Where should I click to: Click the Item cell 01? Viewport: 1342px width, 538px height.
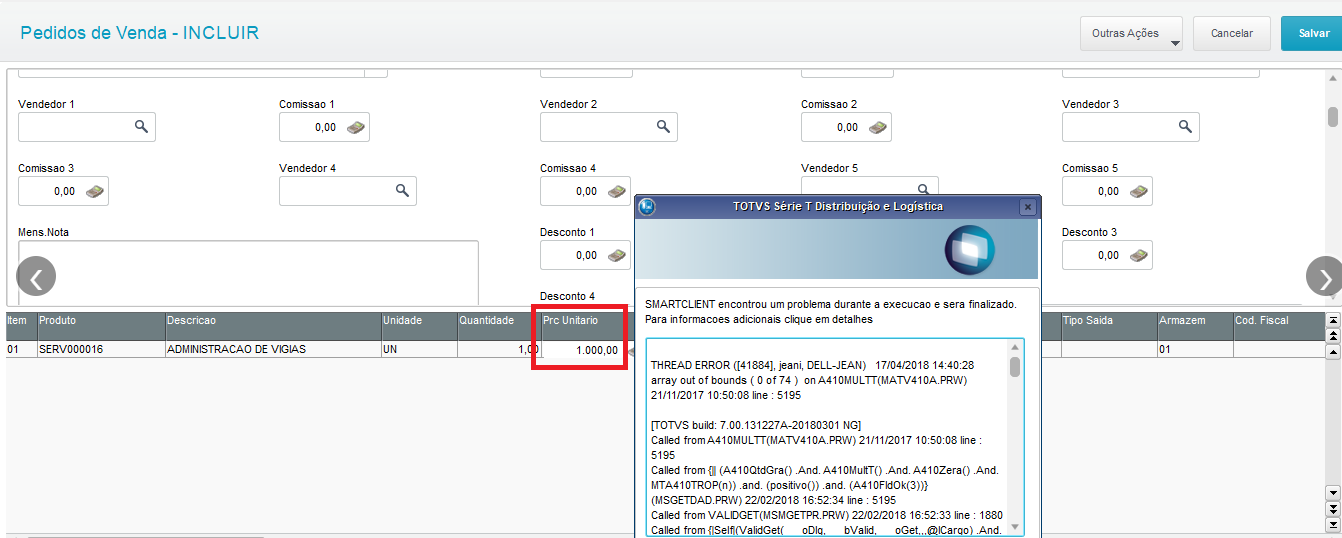click(20, 349)
